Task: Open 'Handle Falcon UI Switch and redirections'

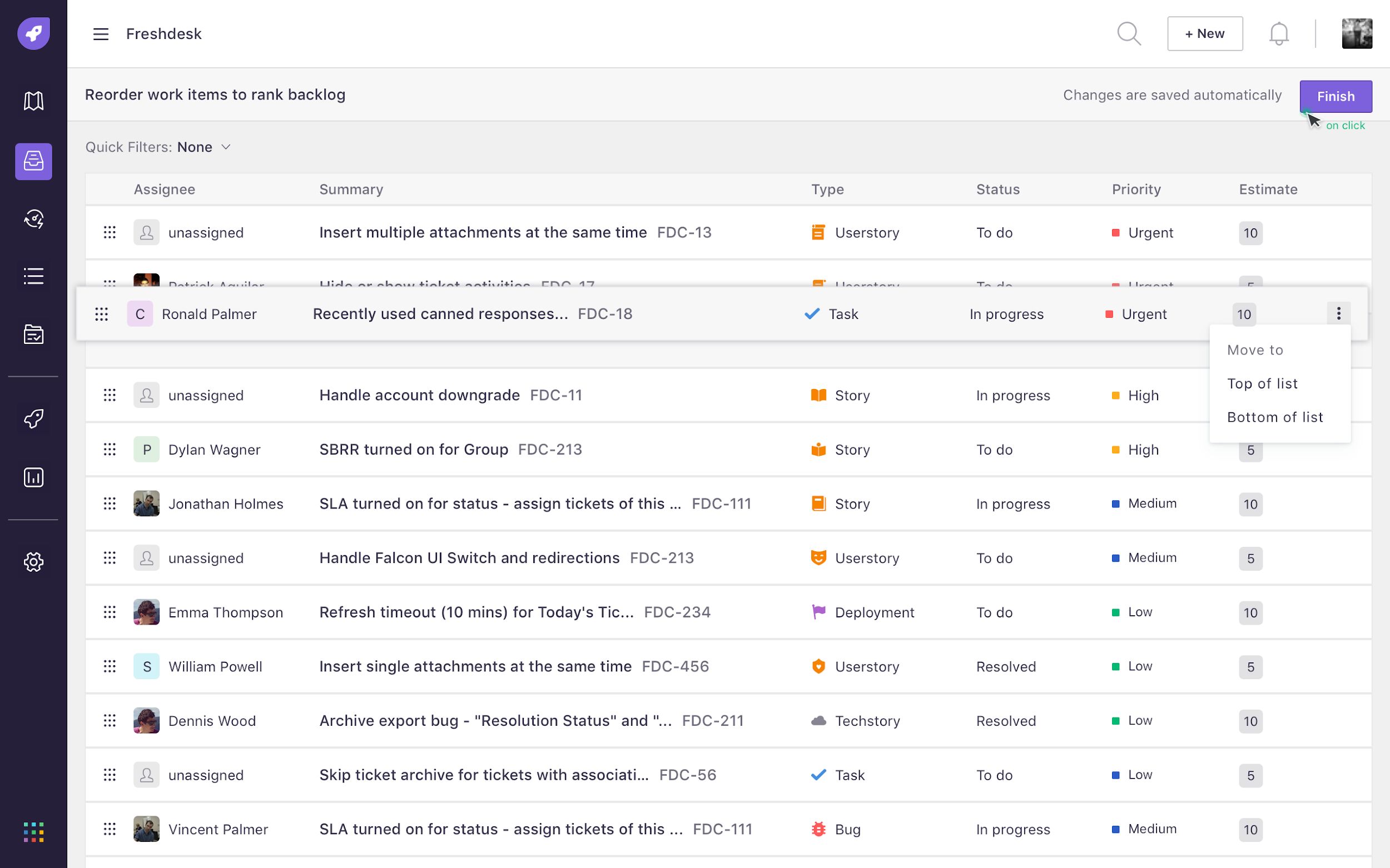Action: pyautogui.click(x=469, y=558)
